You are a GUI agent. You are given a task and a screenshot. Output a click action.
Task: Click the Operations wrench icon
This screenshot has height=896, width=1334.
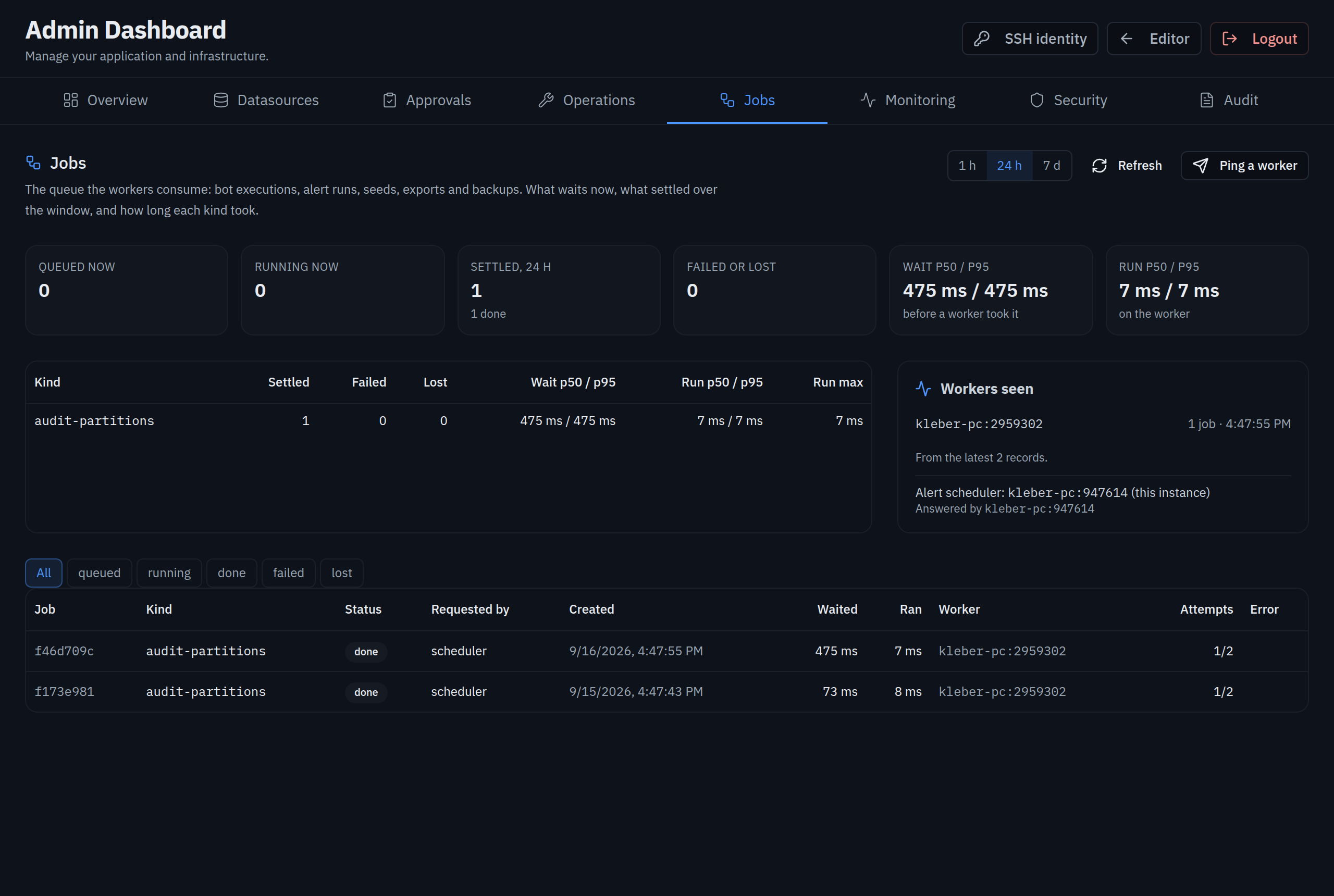547,100
